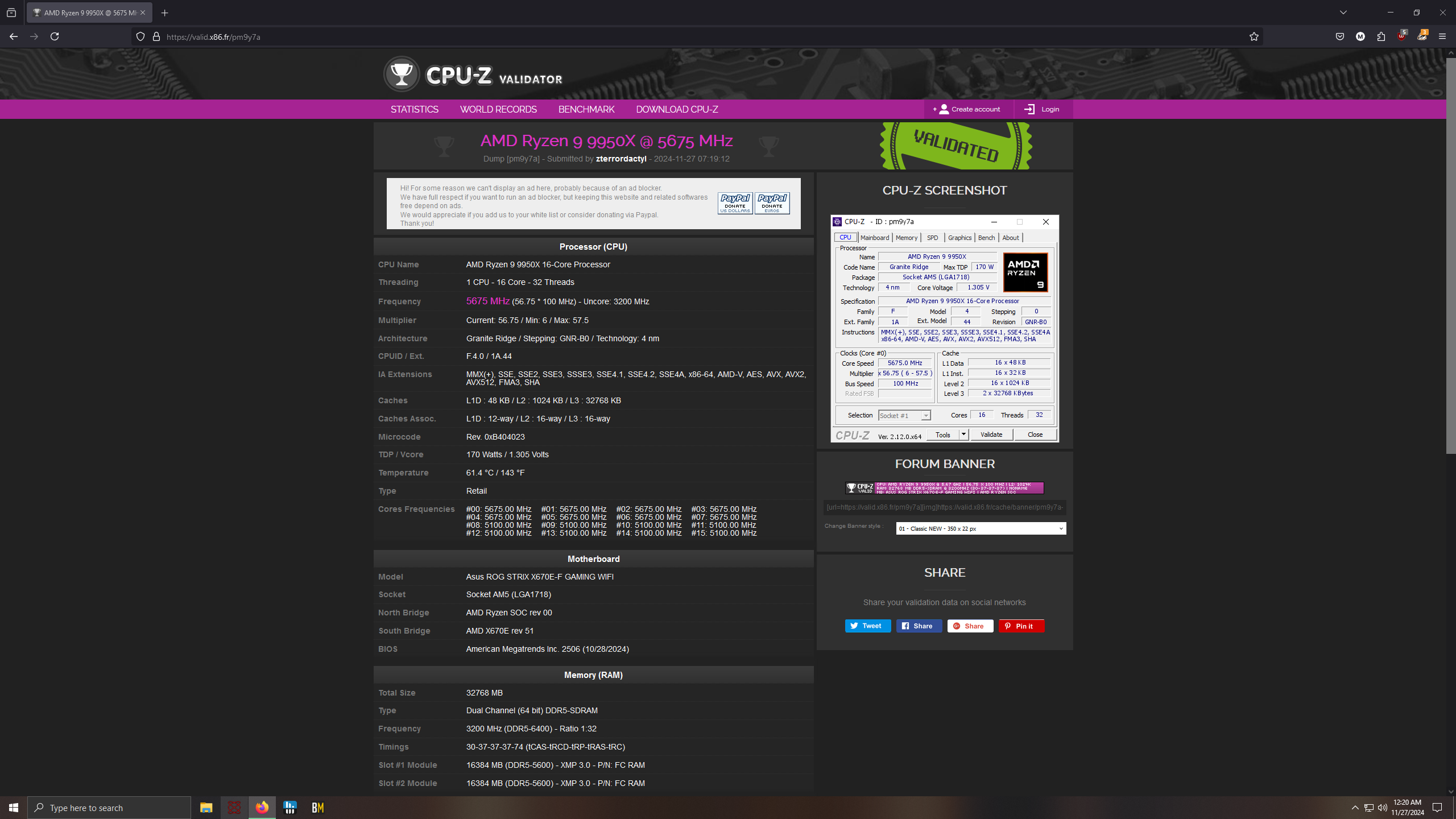The image size is (1456, 819).
Task: Click the Type here to search box
Action: pyautogui.click(x=109, y=808)
